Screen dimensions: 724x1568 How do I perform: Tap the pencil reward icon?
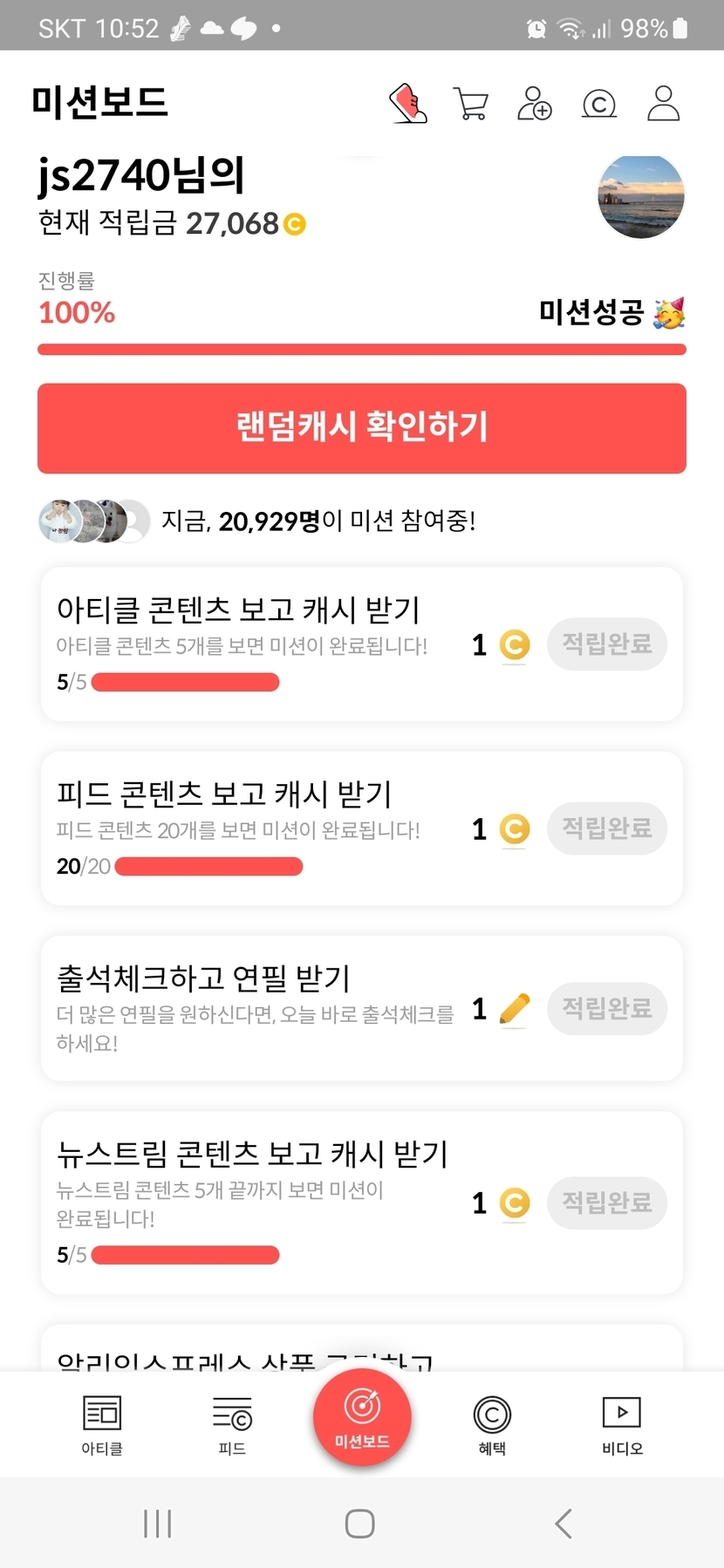515,1009
